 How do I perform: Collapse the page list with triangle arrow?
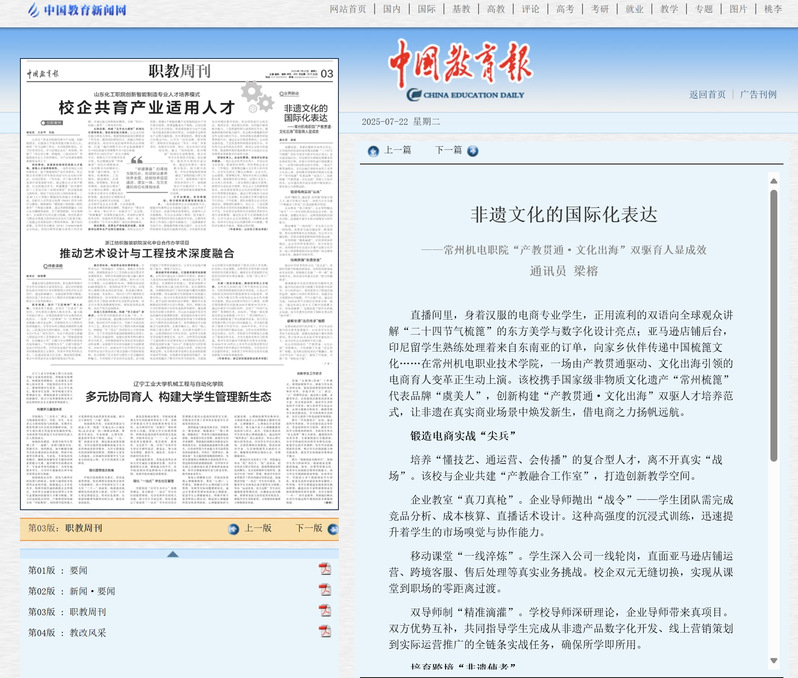(173, 553)
